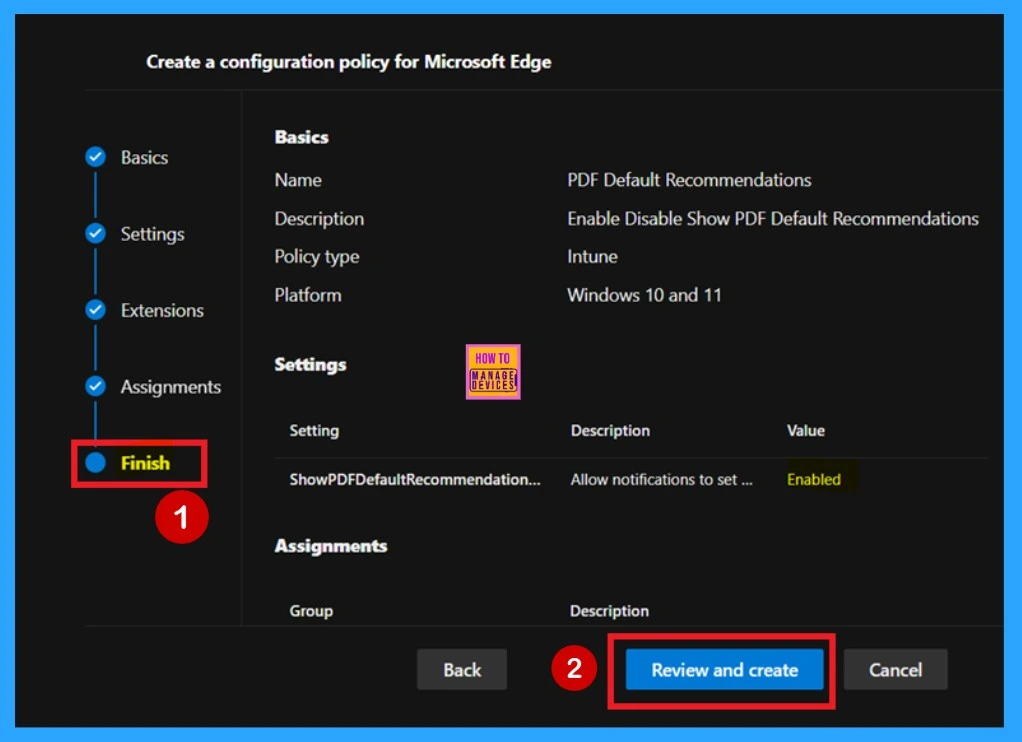Screen dimensions: 1022x742
Task: Click the Platform field label
Action: click(308, 295)
